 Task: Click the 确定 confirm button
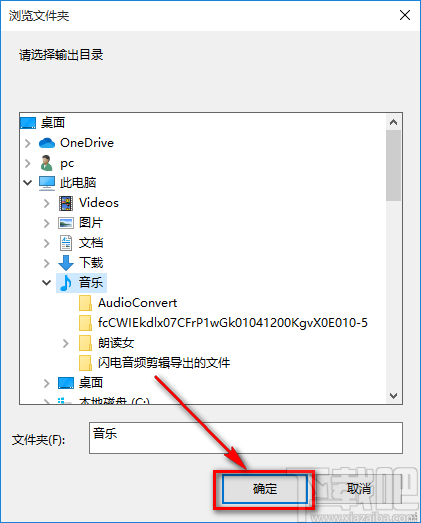point(265,489)
